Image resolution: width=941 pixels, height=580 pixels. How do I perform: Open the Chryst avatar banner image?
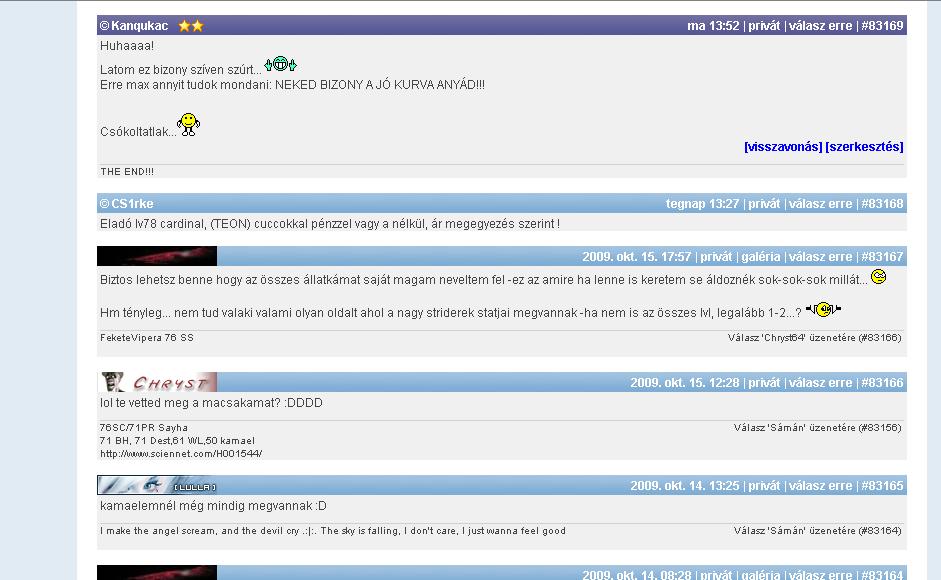point(157,382)
